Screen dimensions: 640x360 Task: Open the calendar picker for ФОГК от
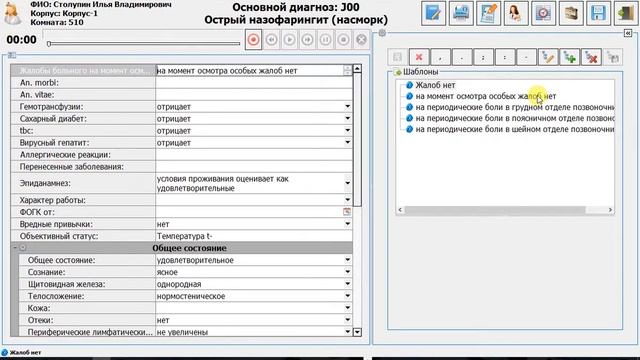(347, 212)
